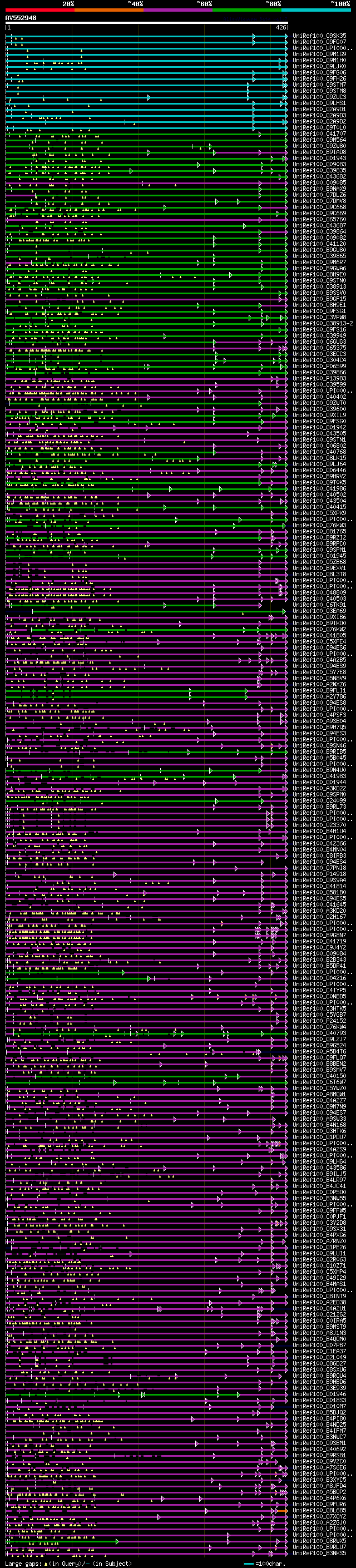Click the red ~20% identity legend bar
Viewport: 356px width, 1568px height.
[39, 10]
